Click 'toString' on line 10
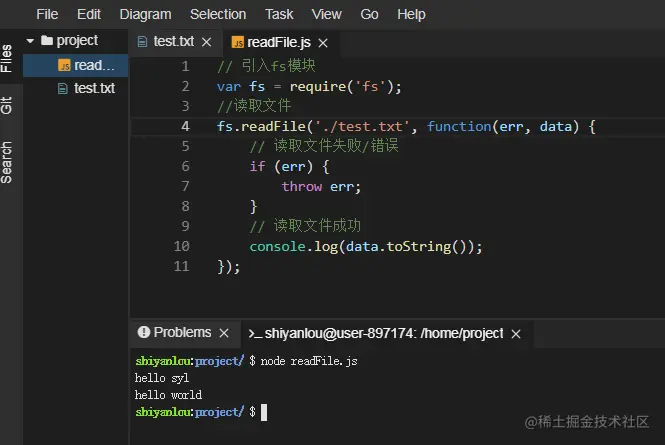The image size is (665, 445). [x=419, y=246]
